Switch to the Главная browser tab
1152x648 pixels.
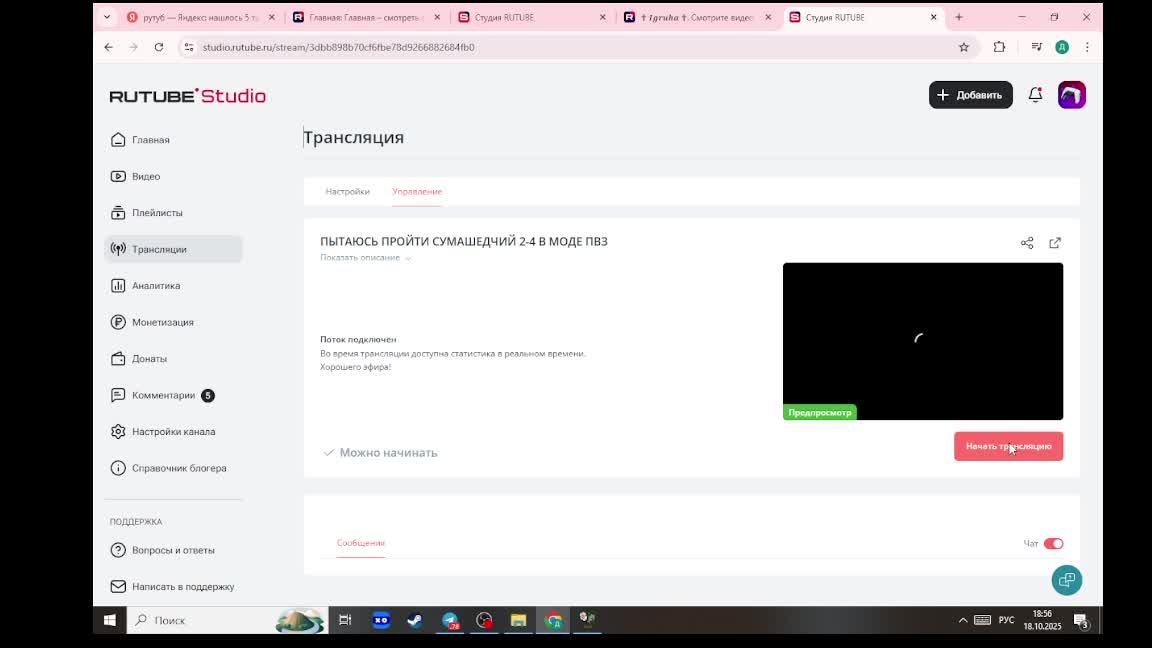click(365, 17)
